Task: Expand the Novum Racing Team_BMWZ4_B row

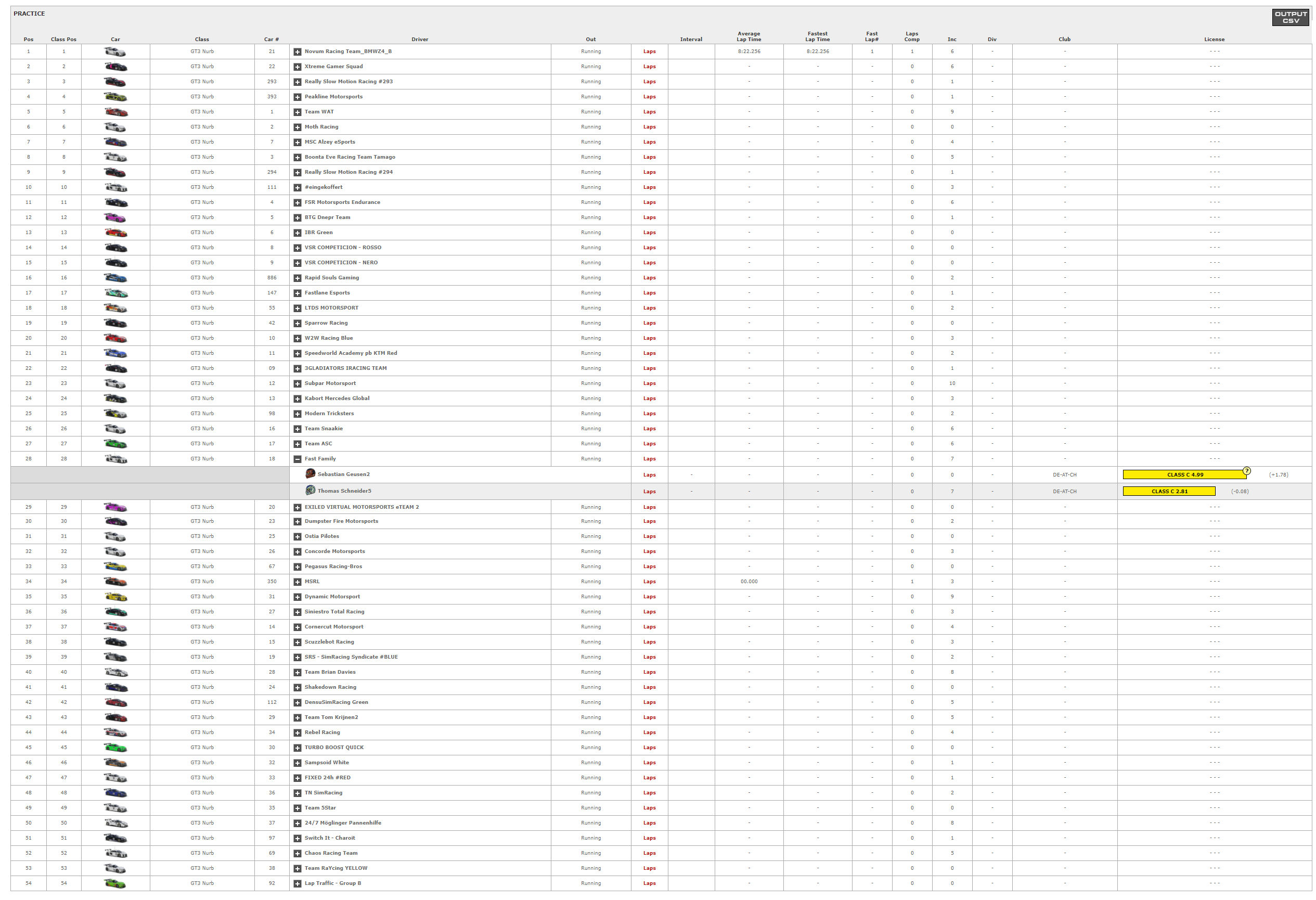Action: click(x=298, y=52)
